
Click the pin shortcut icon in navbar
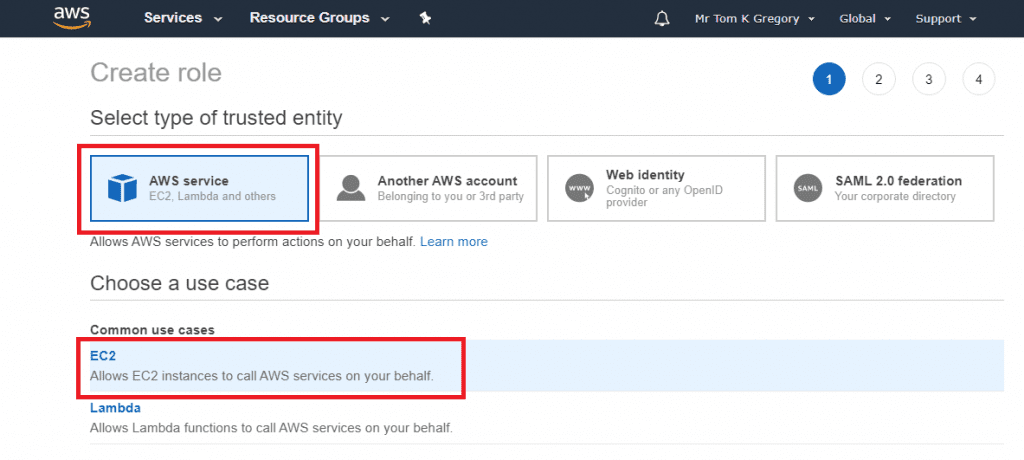tap(426, 18)
